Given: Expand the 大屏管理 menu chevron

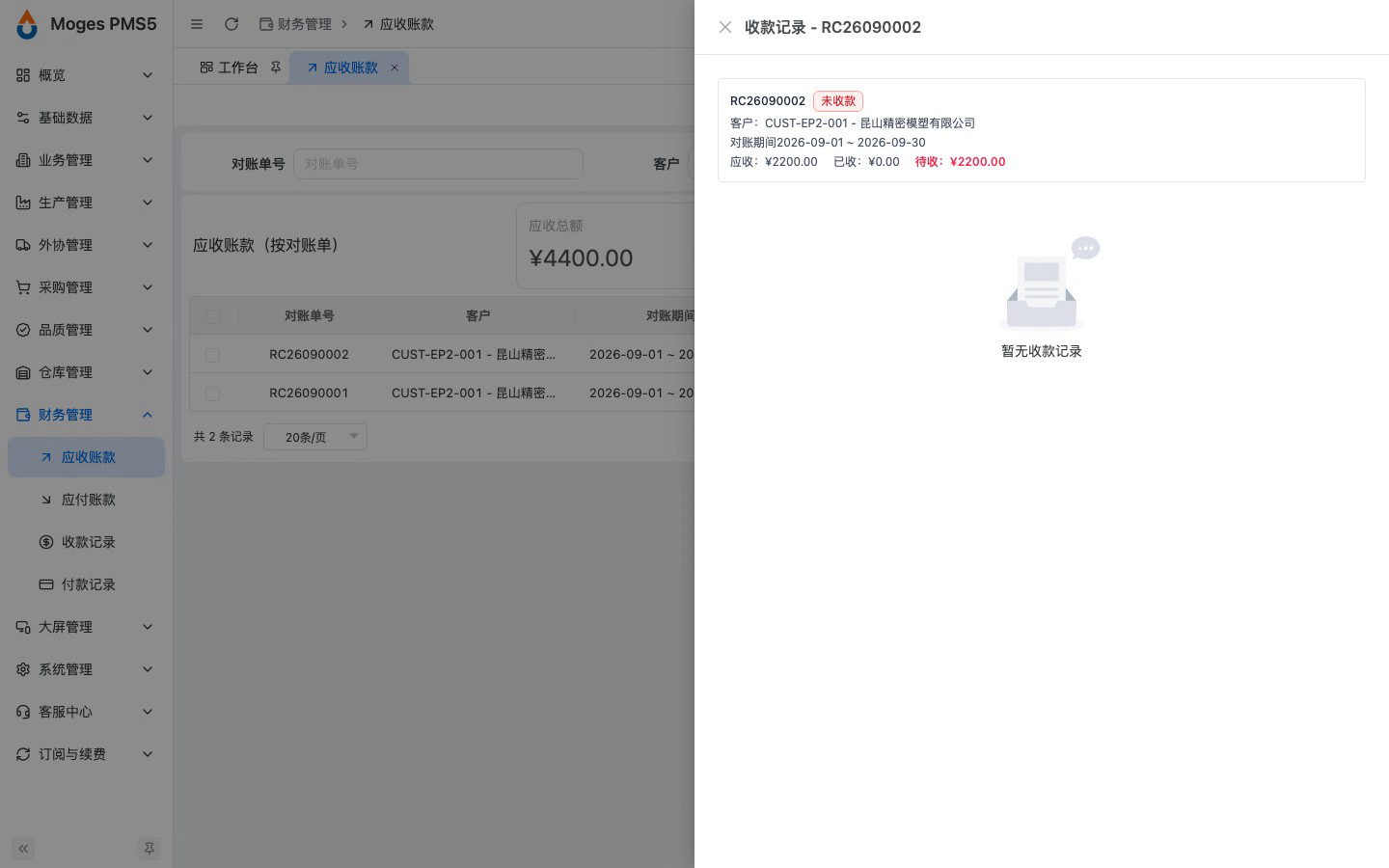Looking at the screenshot, I should (148, 627).
